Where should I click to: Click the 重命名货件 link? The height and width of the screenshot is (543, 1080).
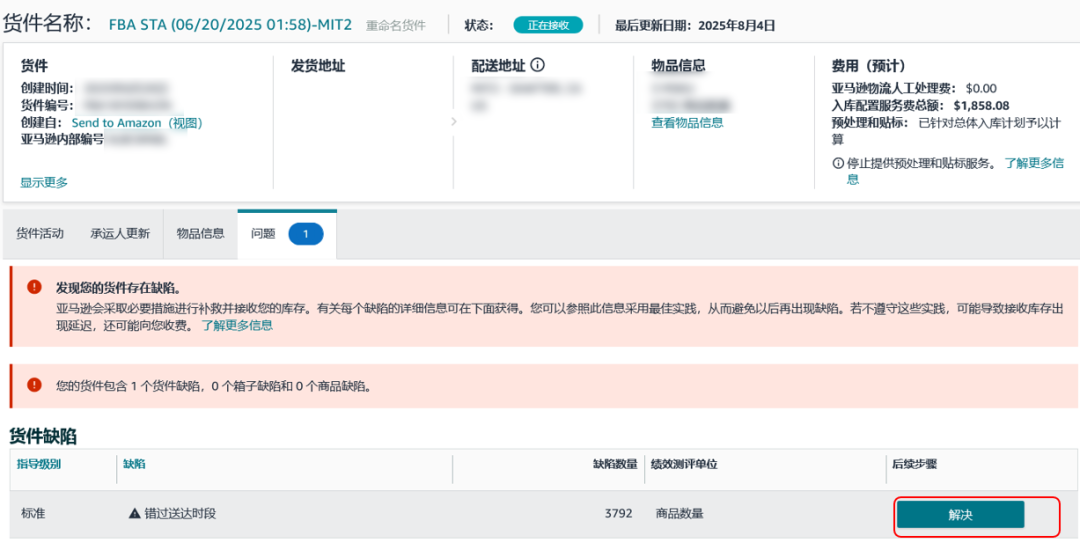pyautogui.click(x=395, y=26)
